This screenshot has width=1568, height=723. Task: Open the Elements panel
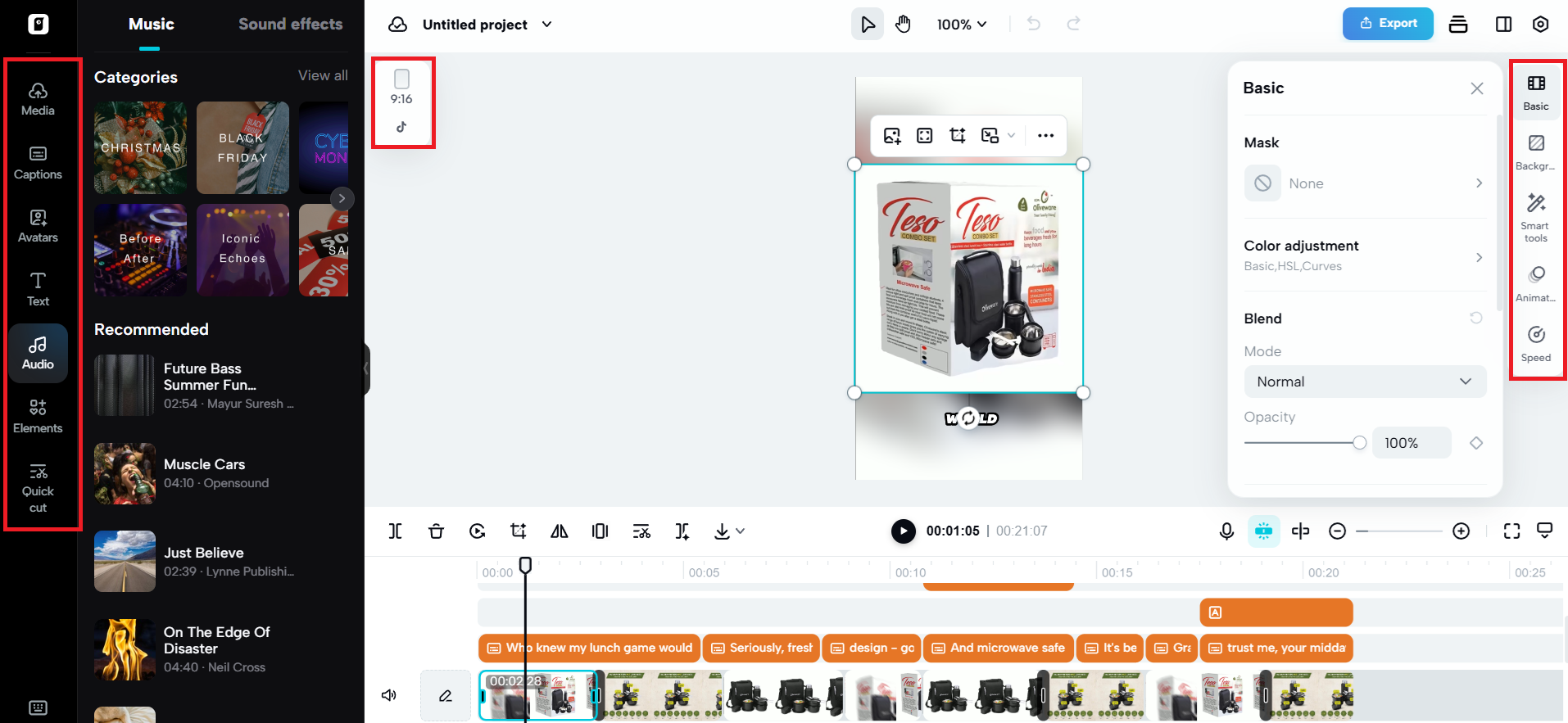(38, 416)
